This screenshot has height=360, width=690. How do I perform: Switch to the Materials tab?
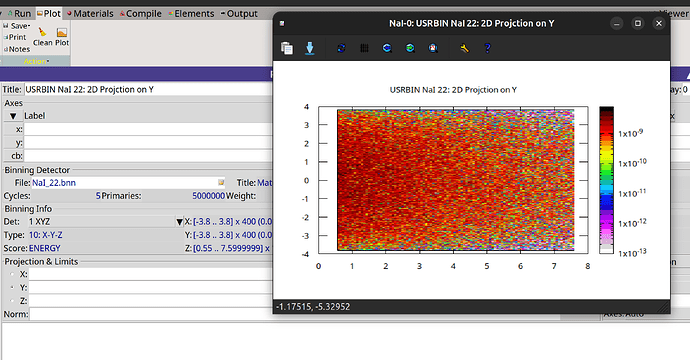click(x=90, y=14)
